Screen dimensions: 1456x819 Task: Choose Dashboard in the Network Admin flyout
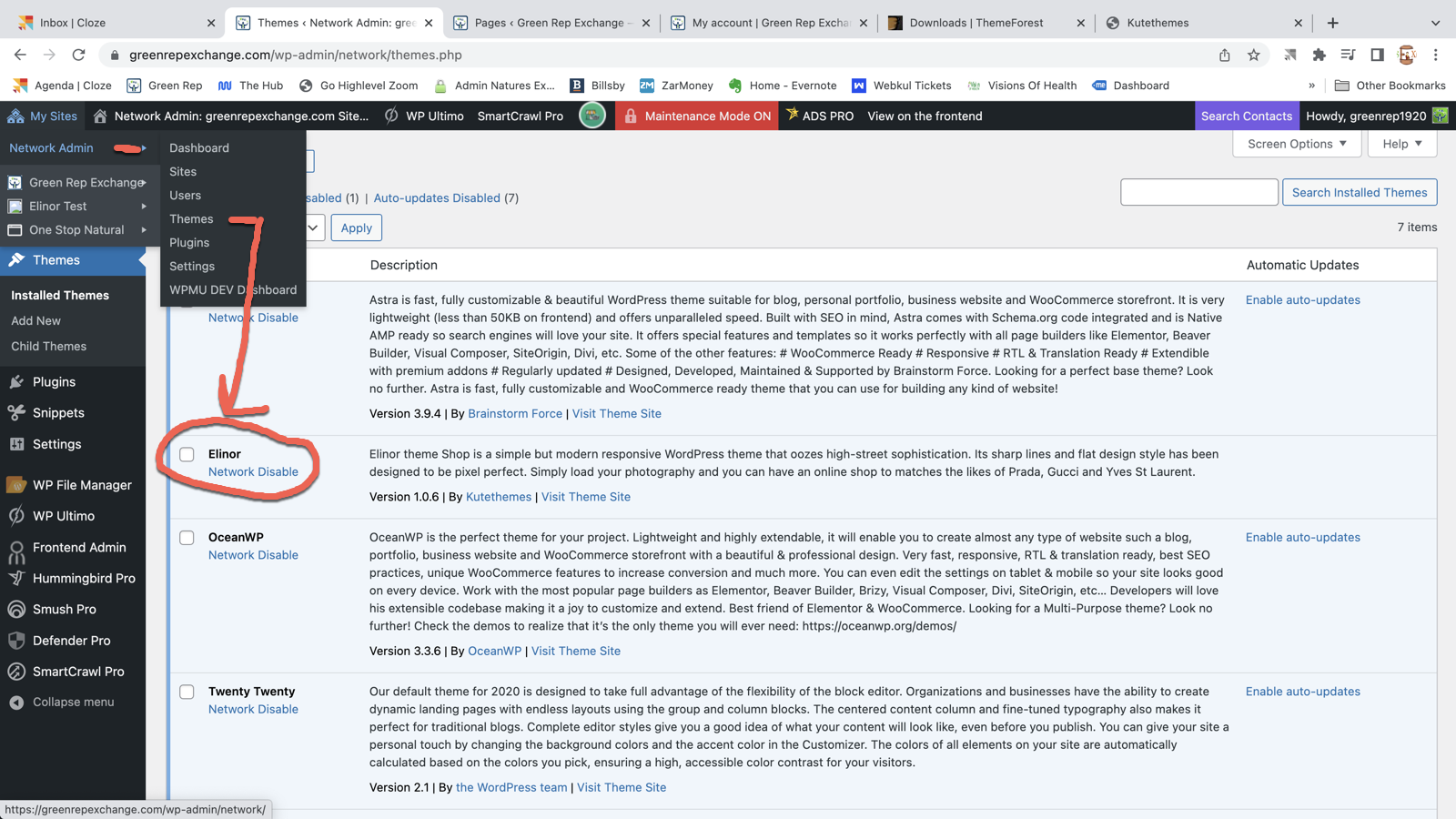[x=199, y=147]
